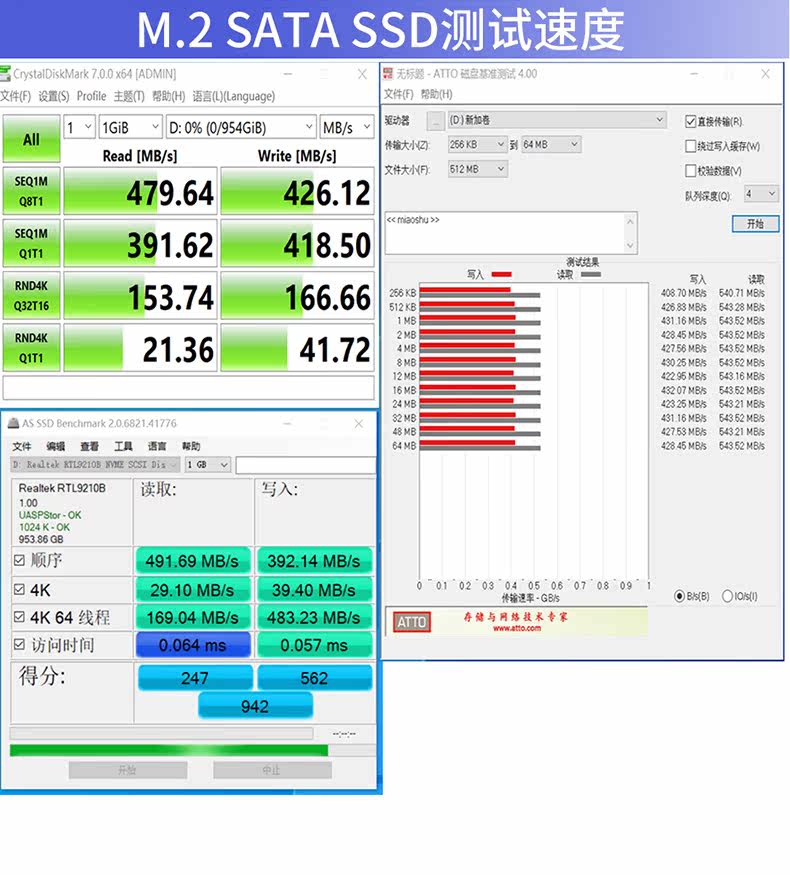The height and width of the screenshot is (875, 790).
Task: Select the IO/s(I) radio button
Action: point(727,596)
